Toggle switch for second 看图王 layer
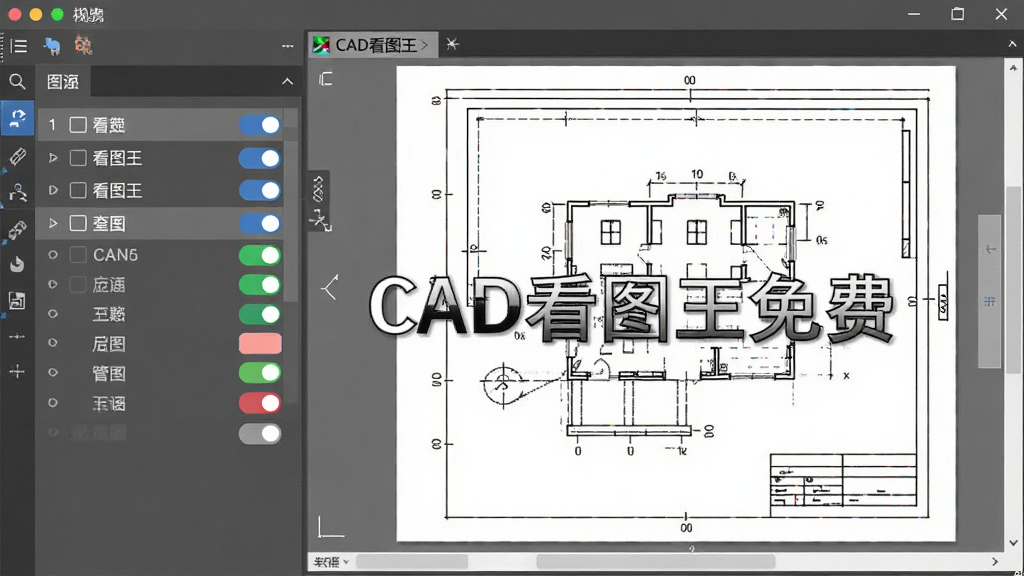This screenshot has width=1024, height=576. (x=260, y=191)
